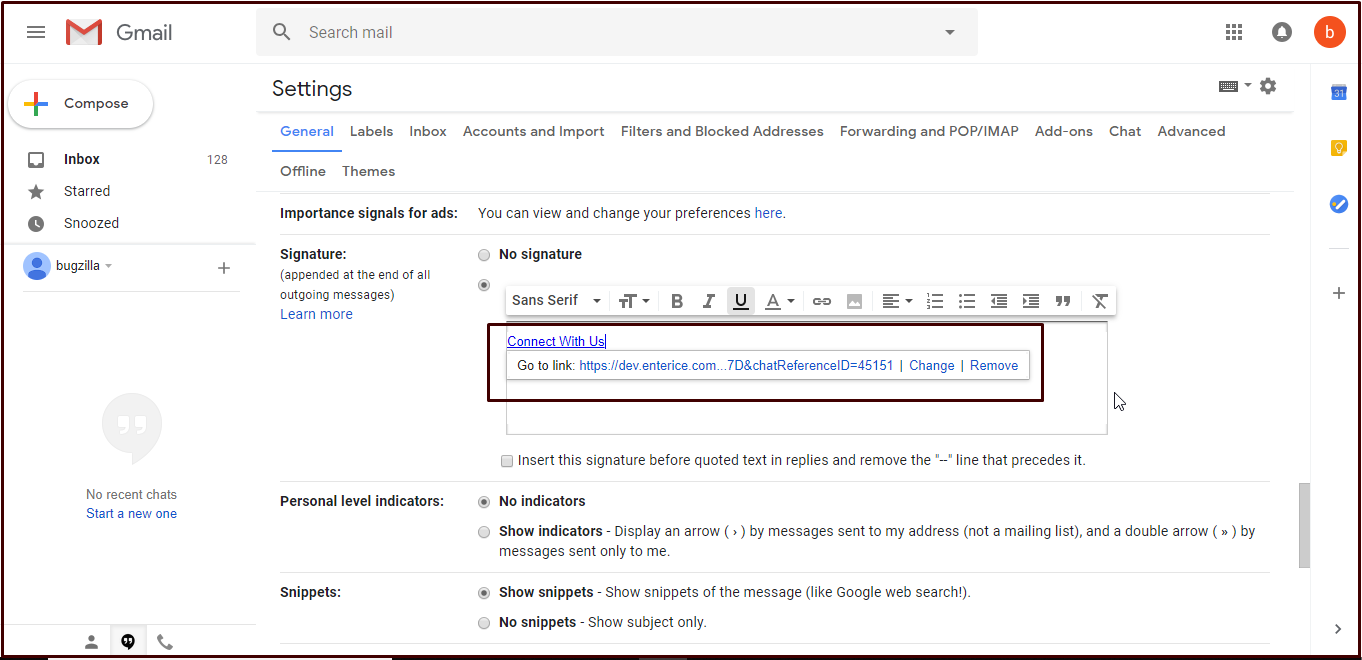Click the Insert link icon
The height and width of the screenshot is (660, 1362).
pyautogui.click(x=822, y=301)
